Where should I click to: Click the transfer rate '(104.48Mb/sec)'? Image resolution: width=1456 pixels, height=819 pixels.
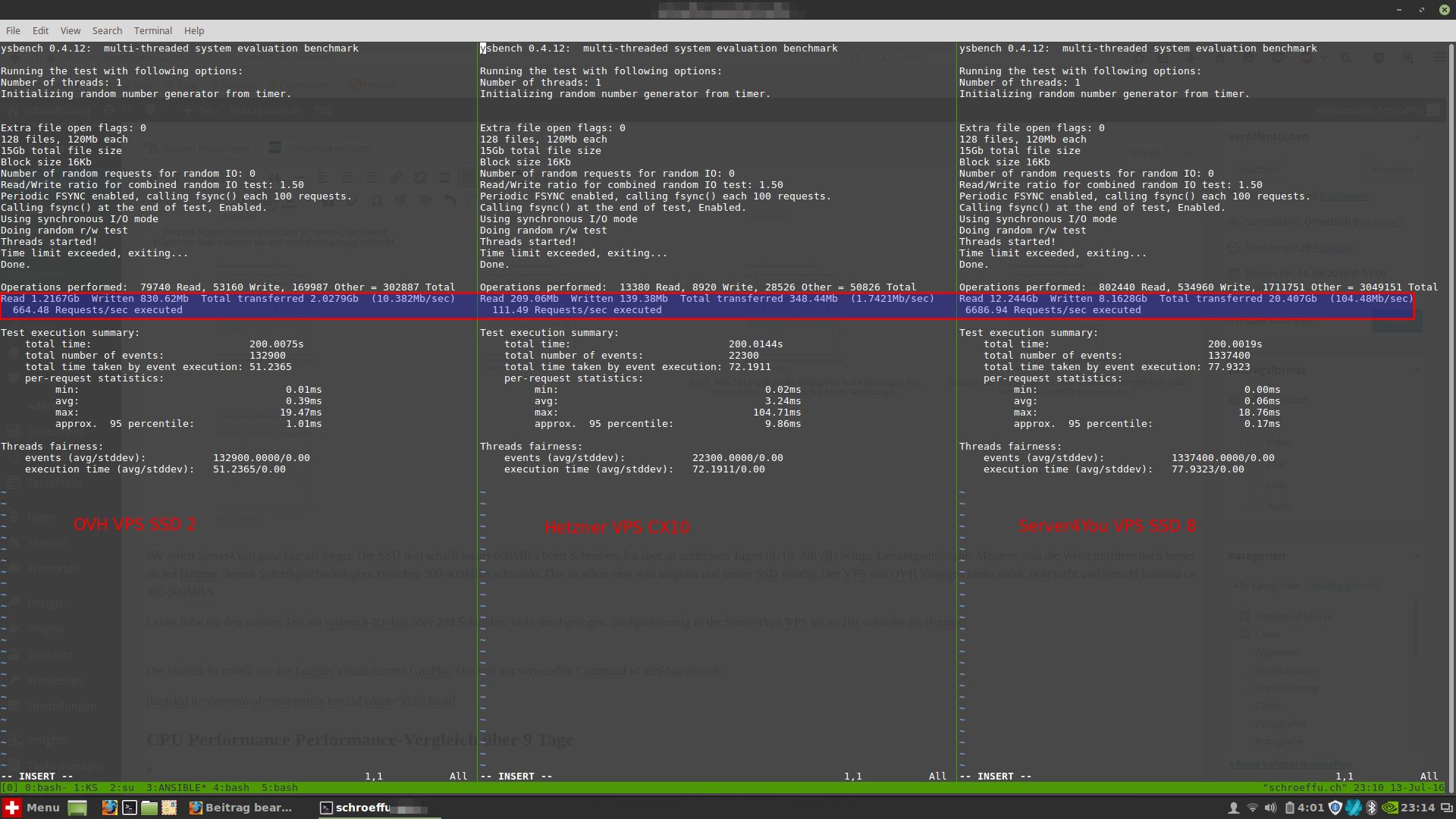click(x=1372, y=299)
